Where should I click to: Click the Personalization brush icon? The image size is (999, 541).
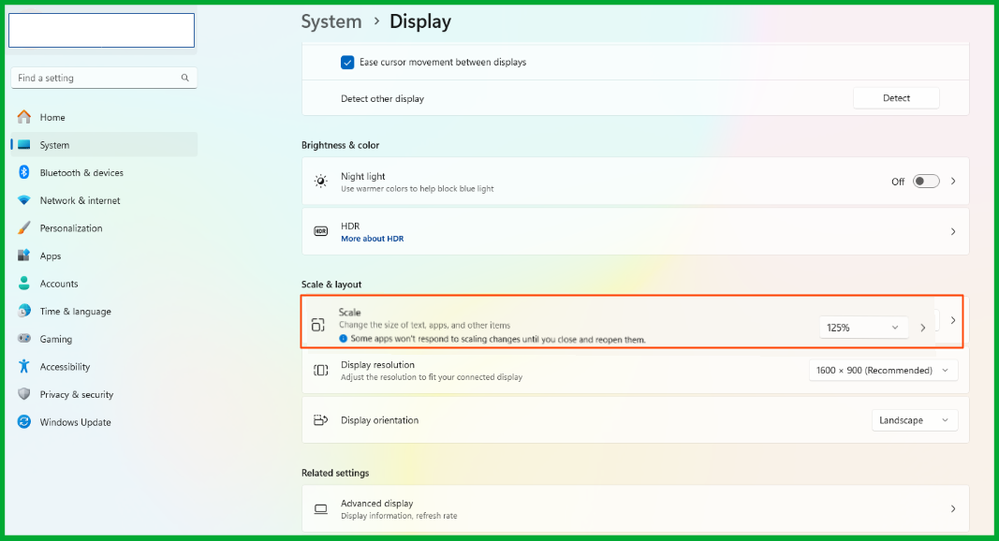coord(24,228)
